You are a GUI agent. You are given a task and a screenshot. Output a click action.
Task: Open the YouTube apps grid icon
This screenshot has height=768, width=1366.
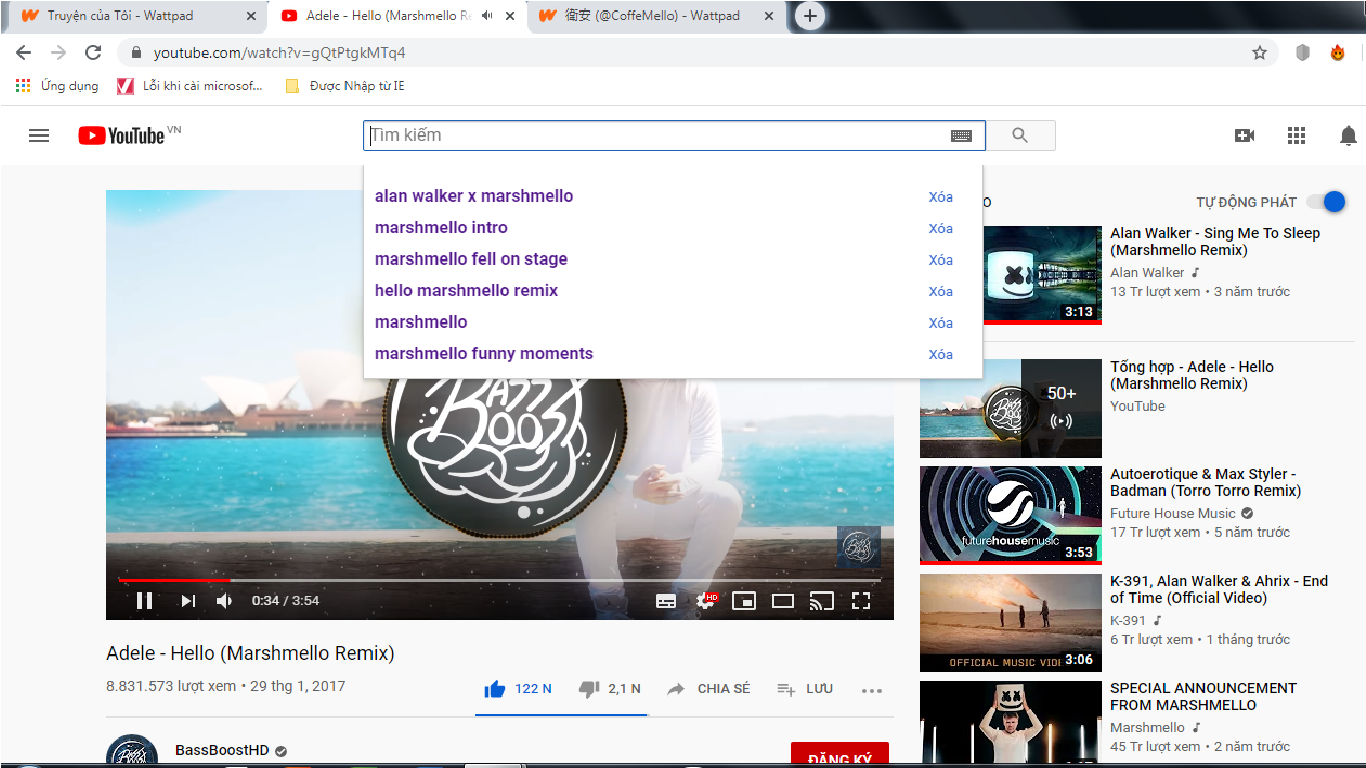click(1296, 136)
